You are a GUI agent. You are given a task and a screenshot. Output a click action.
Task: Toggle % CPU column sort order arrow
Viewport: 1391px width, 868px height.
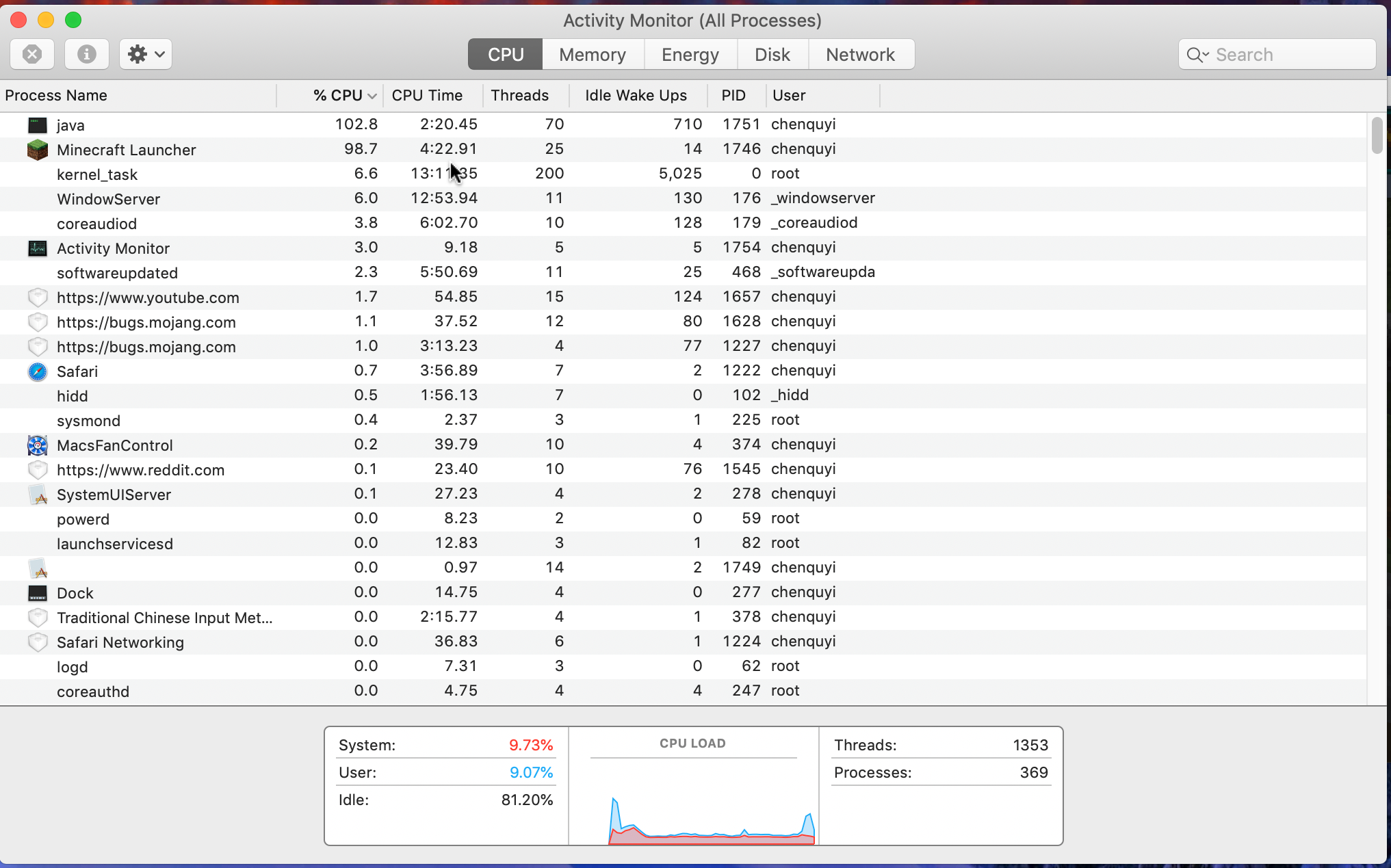coord(372,96)
